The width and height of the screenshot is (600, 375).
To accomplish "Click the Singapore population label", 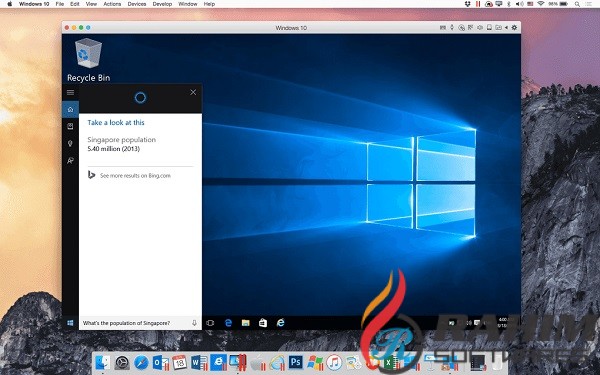I will pos(122,140).
